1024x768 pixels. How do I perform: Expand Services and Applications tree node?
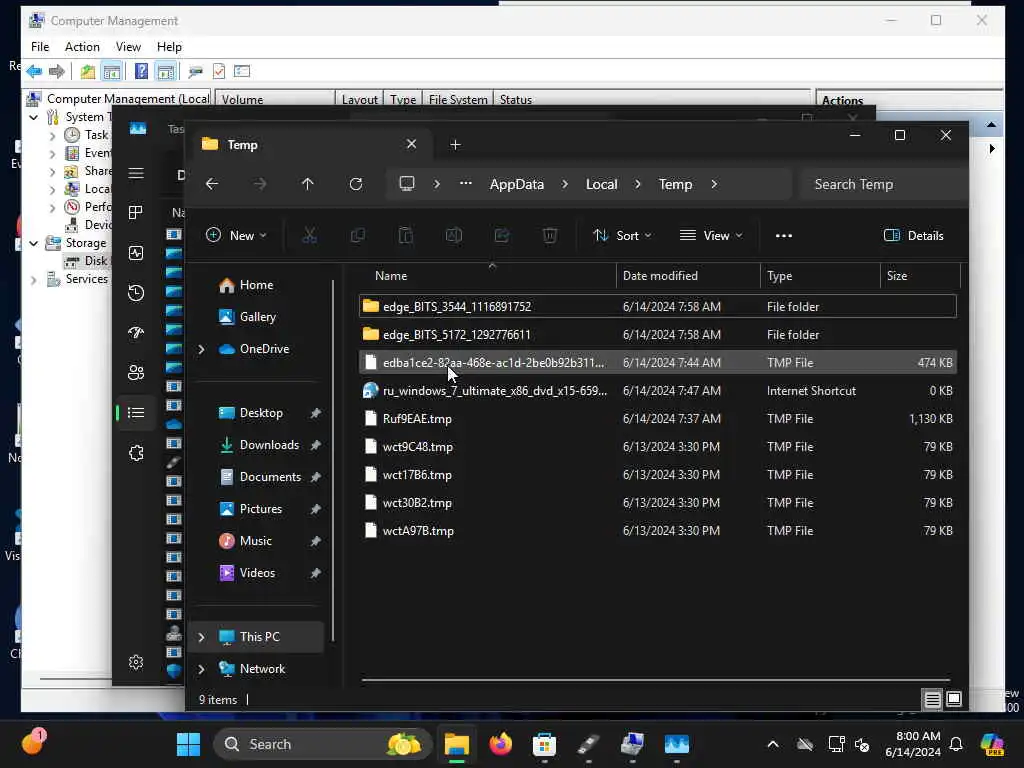click(x=34, y=280)
